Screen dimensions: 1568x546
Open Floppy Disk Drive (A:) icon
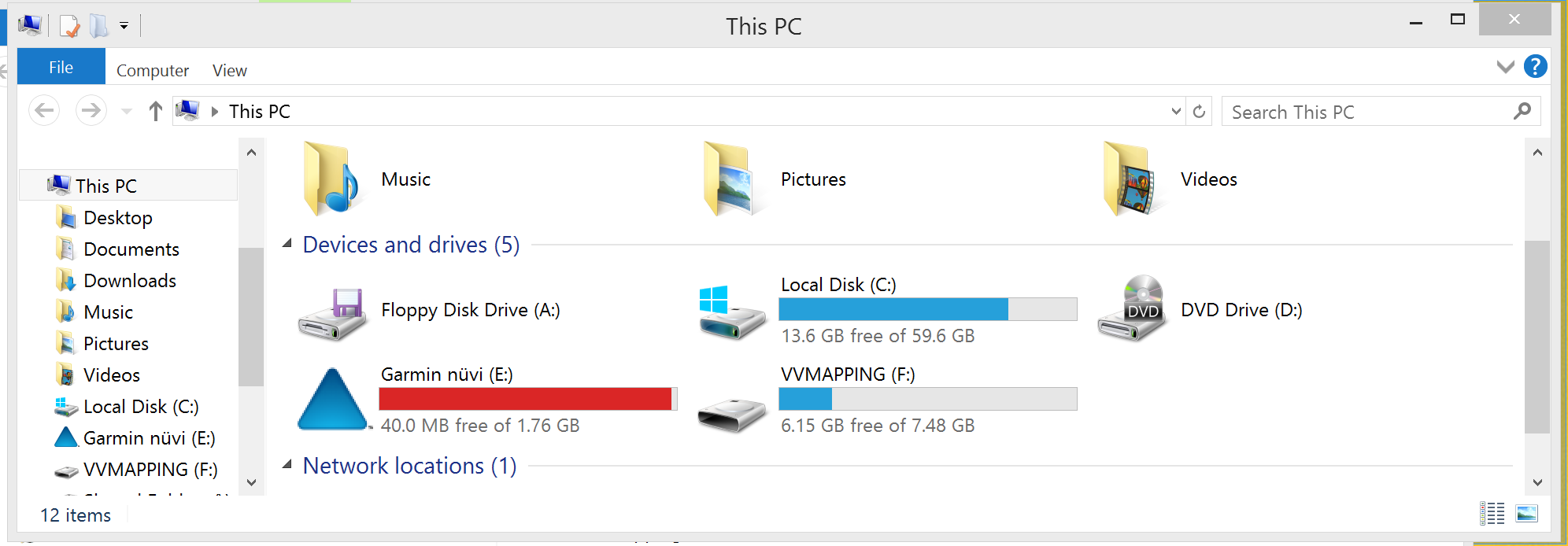[x=333, y=314]
